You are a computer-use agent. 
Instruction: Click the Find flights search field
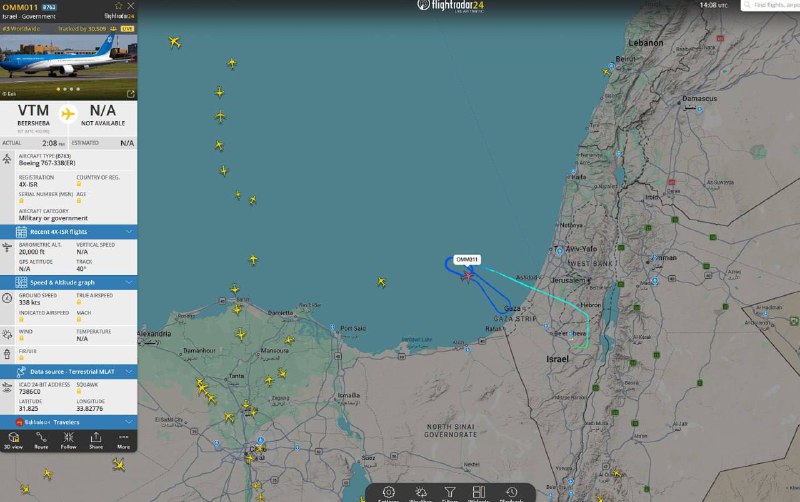[770, 5]
